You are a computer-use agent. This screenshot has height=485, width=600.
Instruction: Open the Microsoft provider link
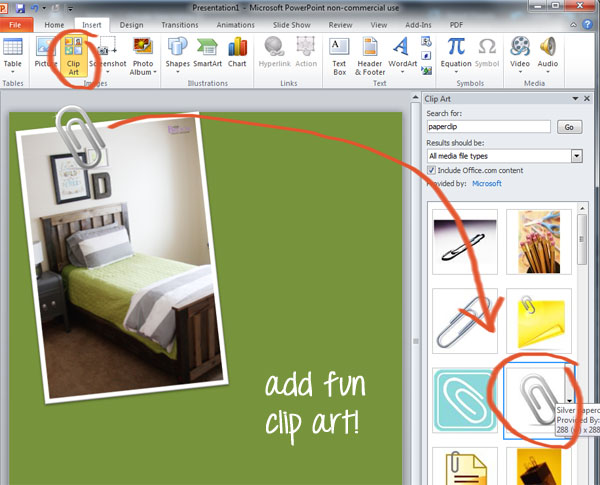[x=486, y=183]
